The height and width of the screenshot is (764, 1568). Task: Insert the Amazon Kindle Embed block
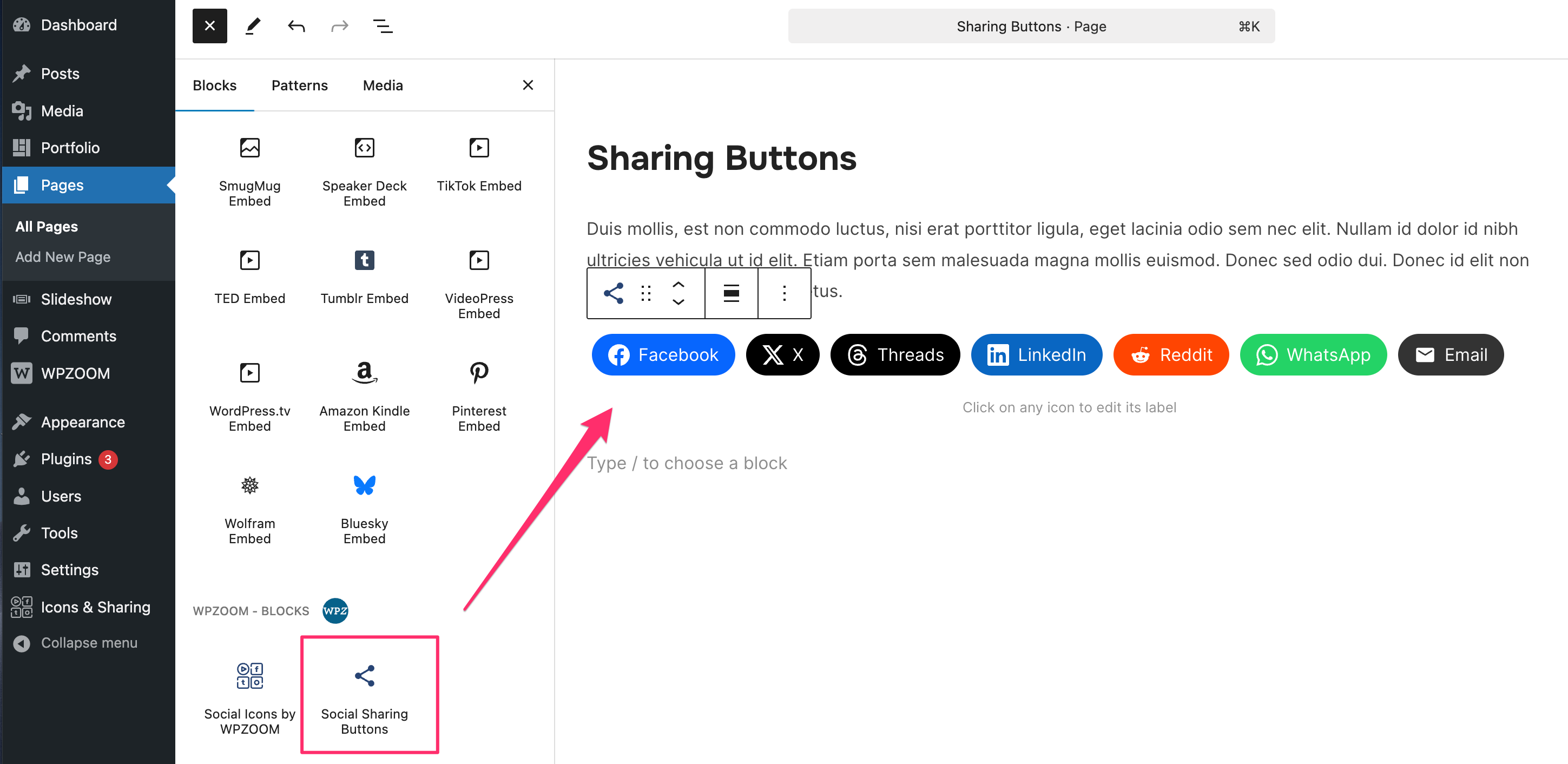click(364, 398)
